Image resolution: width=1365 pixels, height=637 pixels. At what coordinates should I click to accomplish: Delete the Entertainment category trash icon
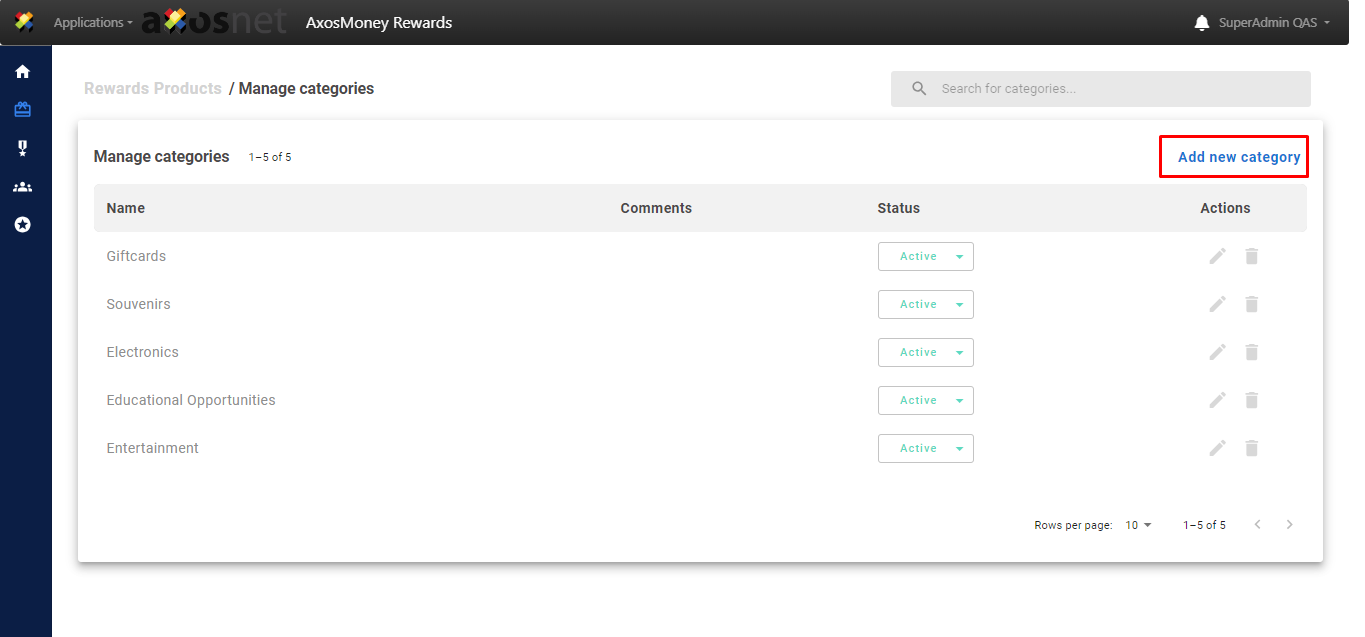pyautogui.click(x=1251, y=448)
